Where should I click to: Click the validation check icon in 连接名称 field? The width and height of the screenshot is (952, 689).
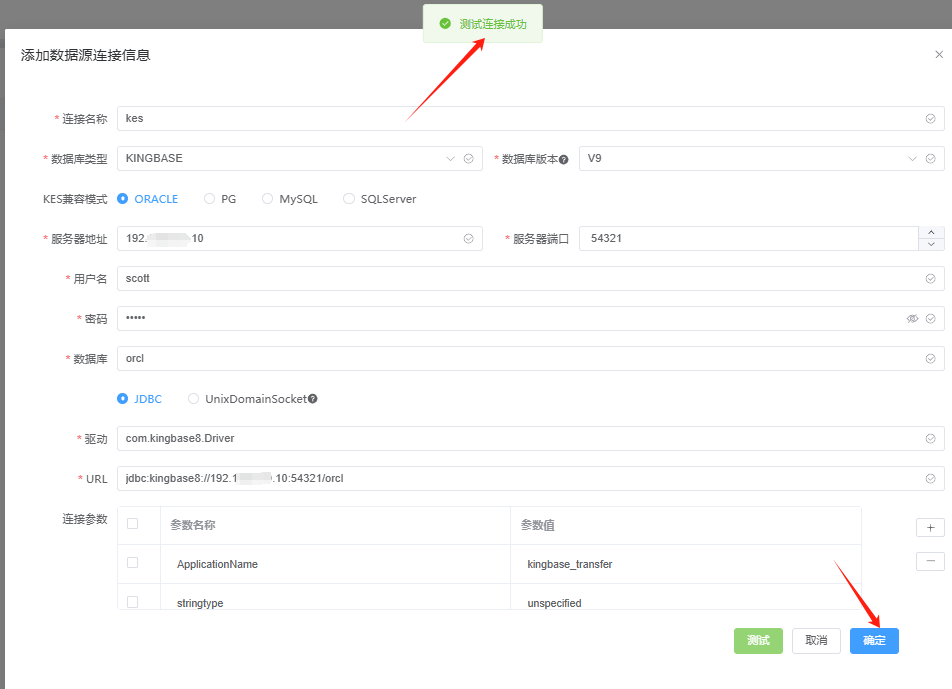pyautogui.click(x=930, y=119)
